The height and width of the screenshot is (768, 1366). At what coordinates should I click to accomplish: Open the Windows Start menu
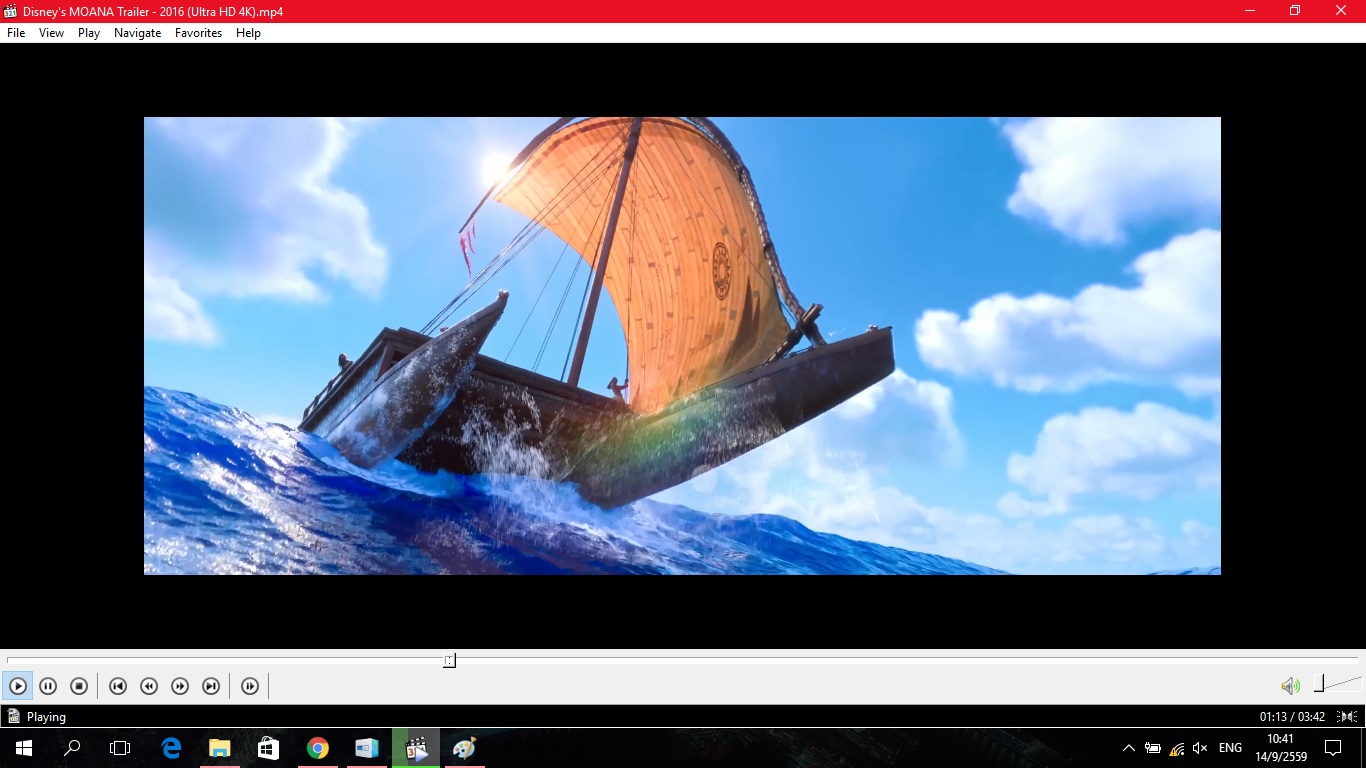(x=24, y=748)
